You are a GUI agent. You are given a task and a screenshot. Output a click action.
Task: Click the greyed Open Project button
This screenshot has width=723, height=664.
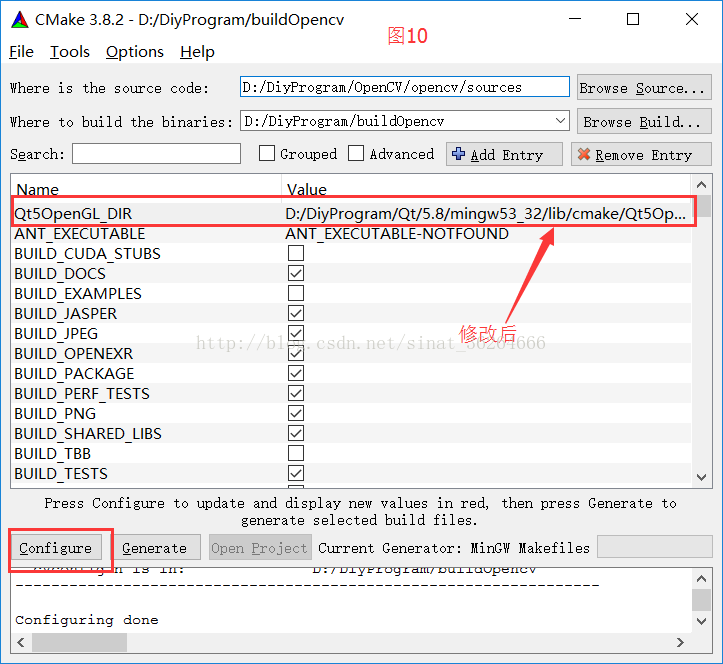[260, 547]
